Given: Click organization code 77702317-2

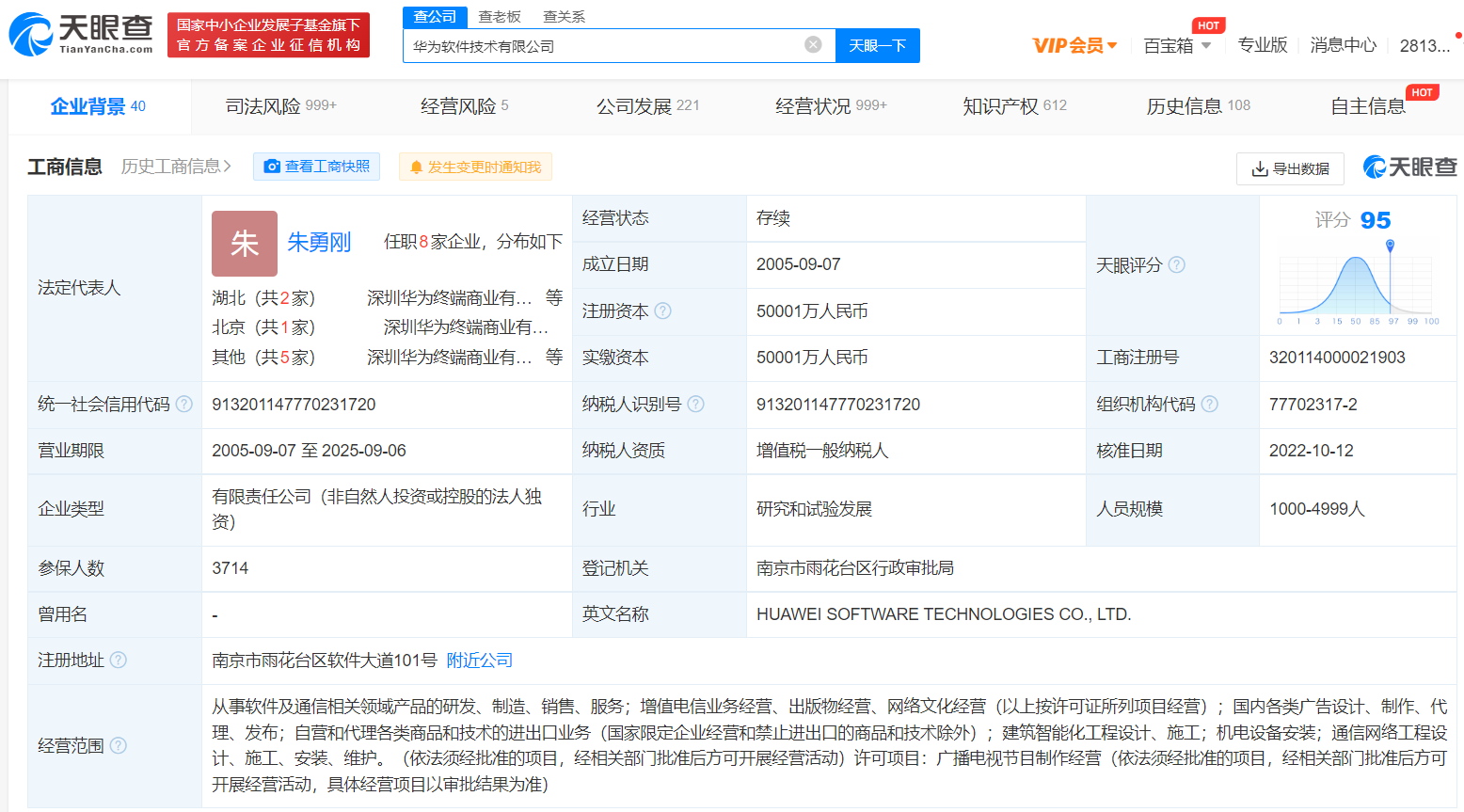Looking at the screenshot, I should (1313, 405).
